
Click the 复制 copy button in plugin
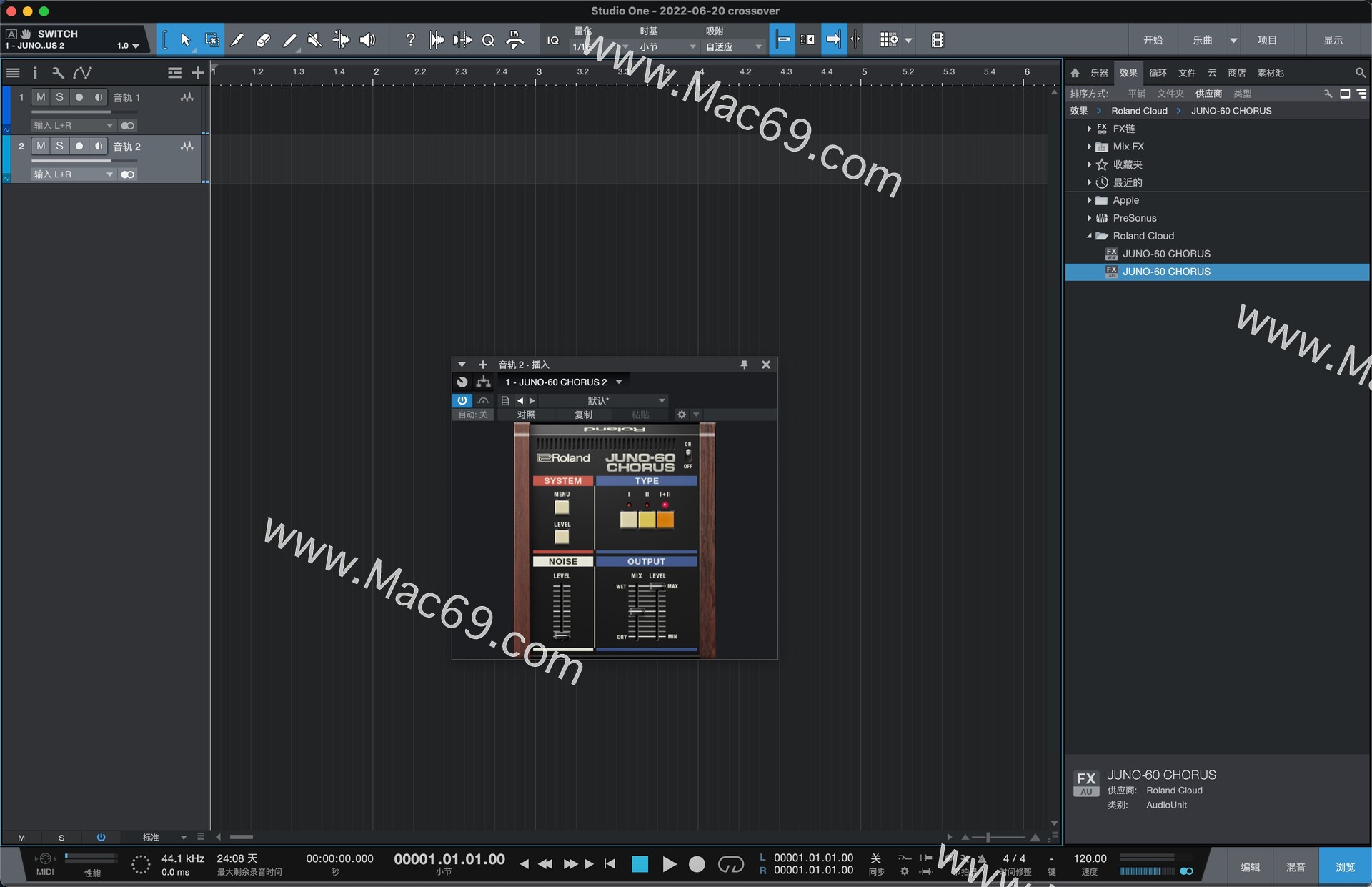point(583,415)
